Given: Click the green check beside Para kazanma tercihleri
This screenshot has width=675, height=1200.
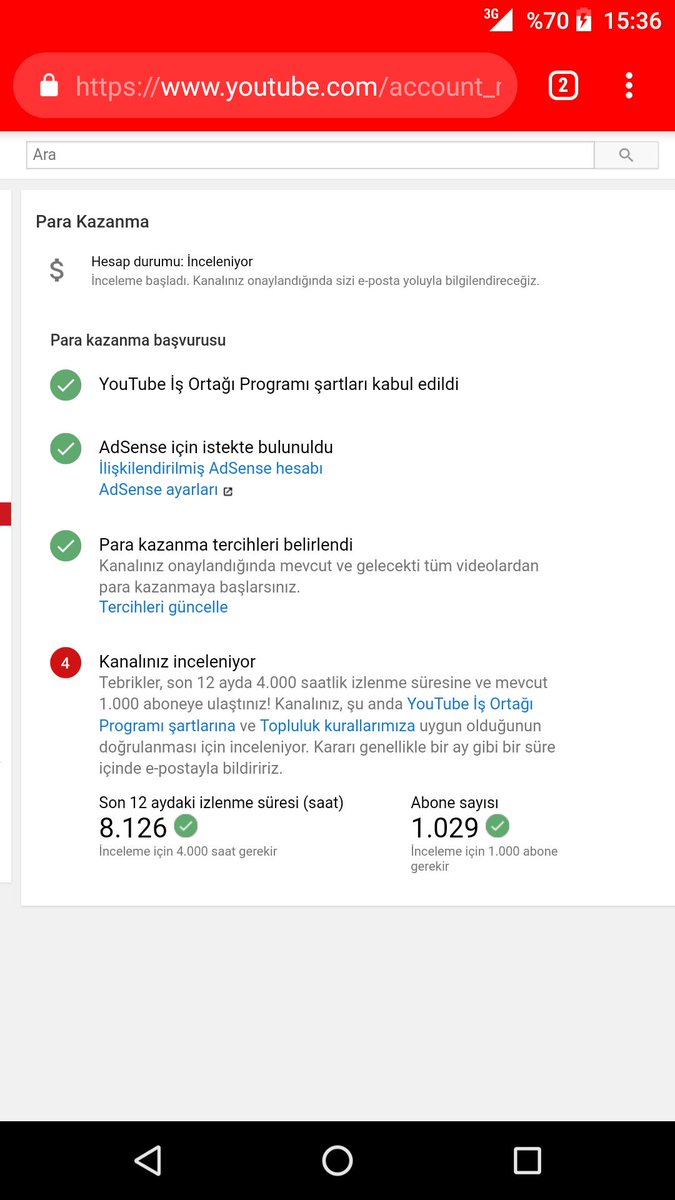Looking at the screenshot, I should [x=66, y=545].
